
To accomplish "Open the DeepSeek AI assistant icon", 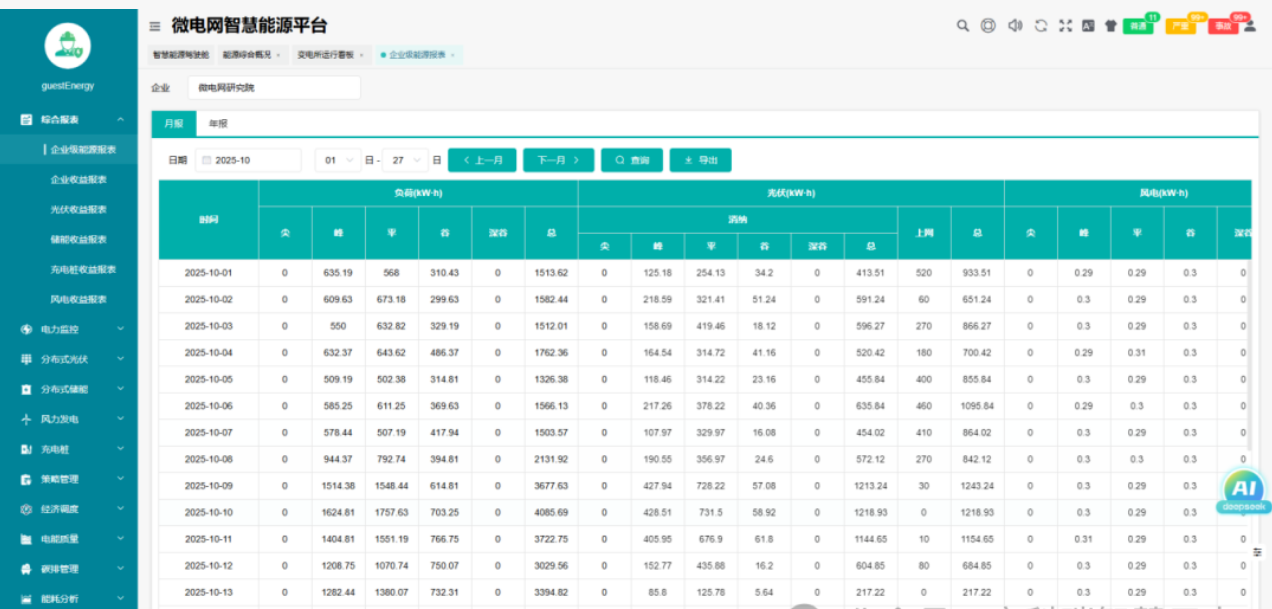I will 1243,490.
